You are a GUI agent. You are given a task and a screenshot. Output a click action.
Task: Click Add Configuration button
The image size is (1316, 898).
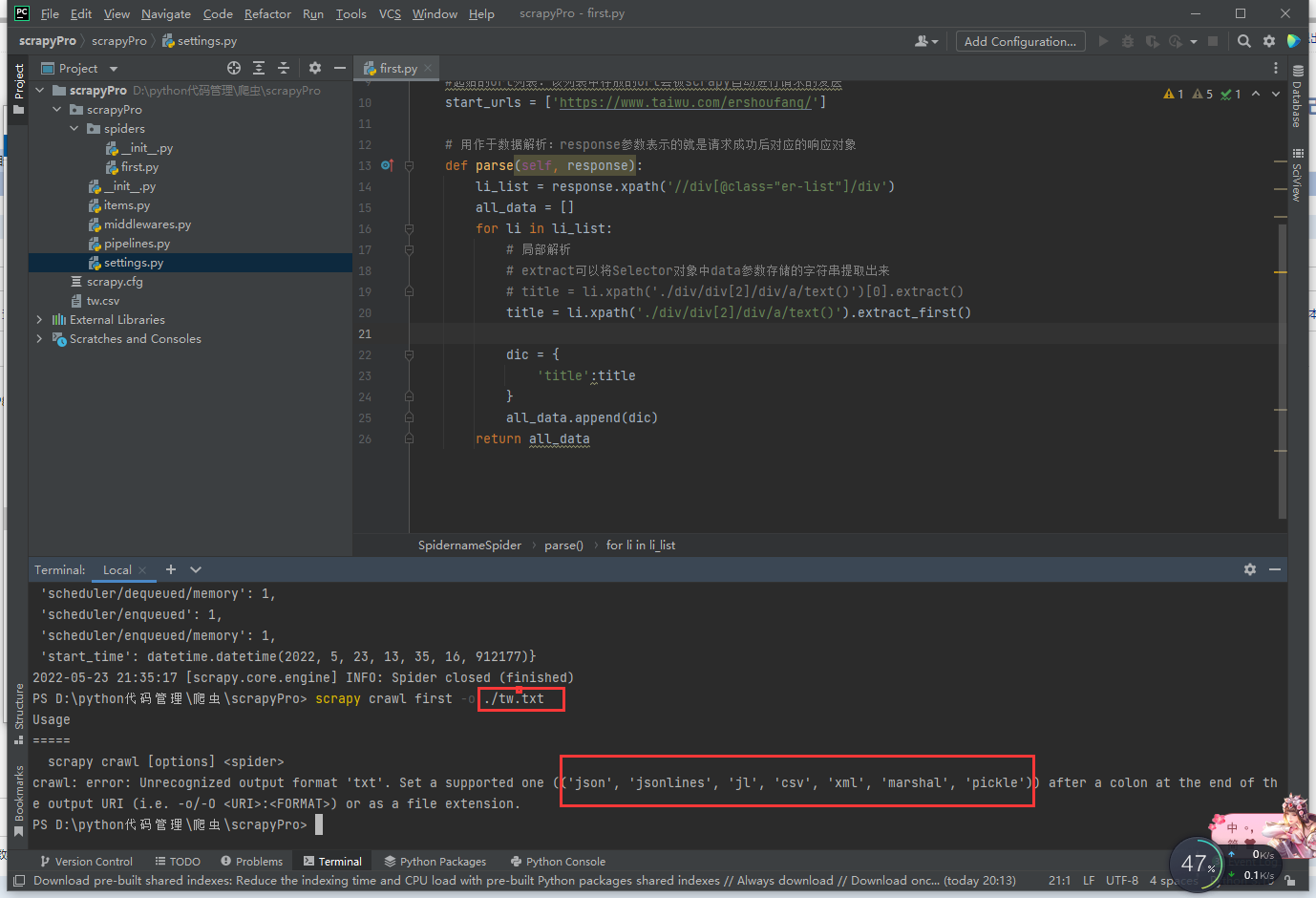coord(1020,41)
